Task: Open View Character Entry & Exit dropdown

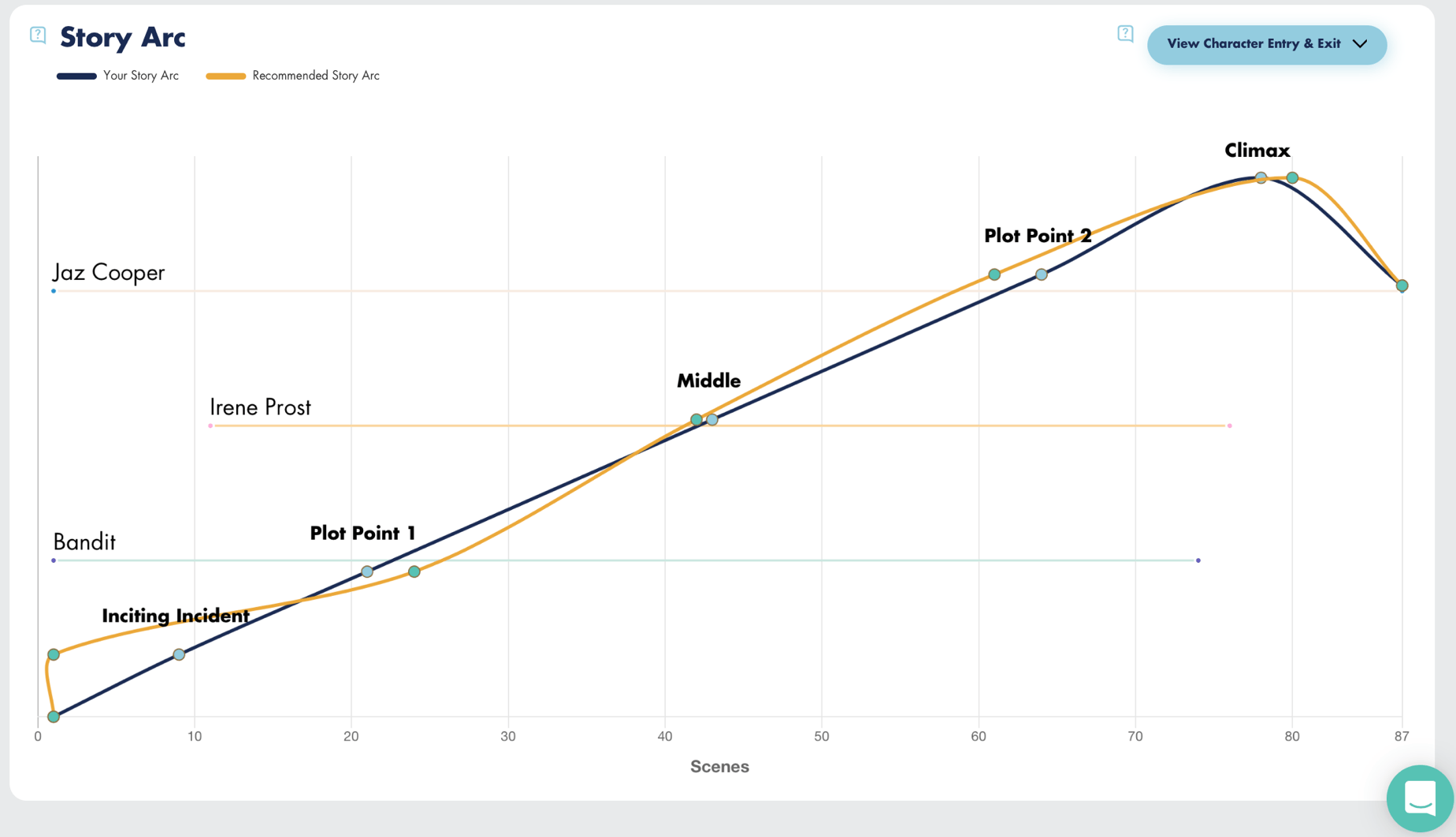Action: click(x=1266, y=44)
